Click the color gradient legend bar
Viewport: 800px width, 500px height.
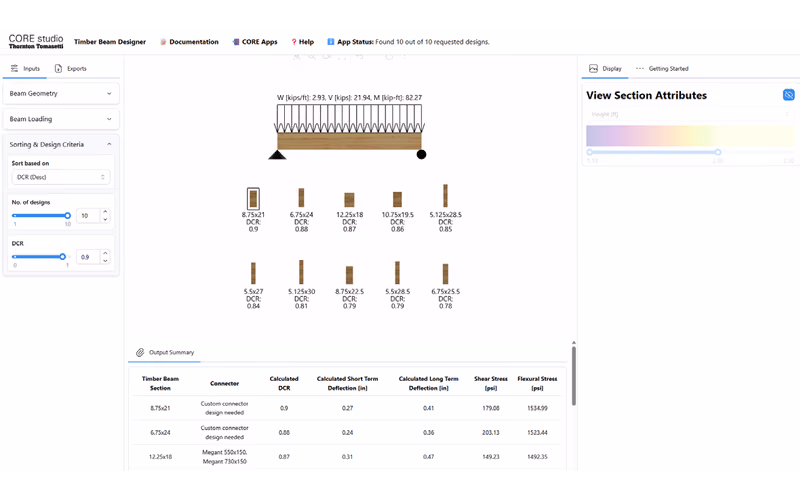pos(690,136)
